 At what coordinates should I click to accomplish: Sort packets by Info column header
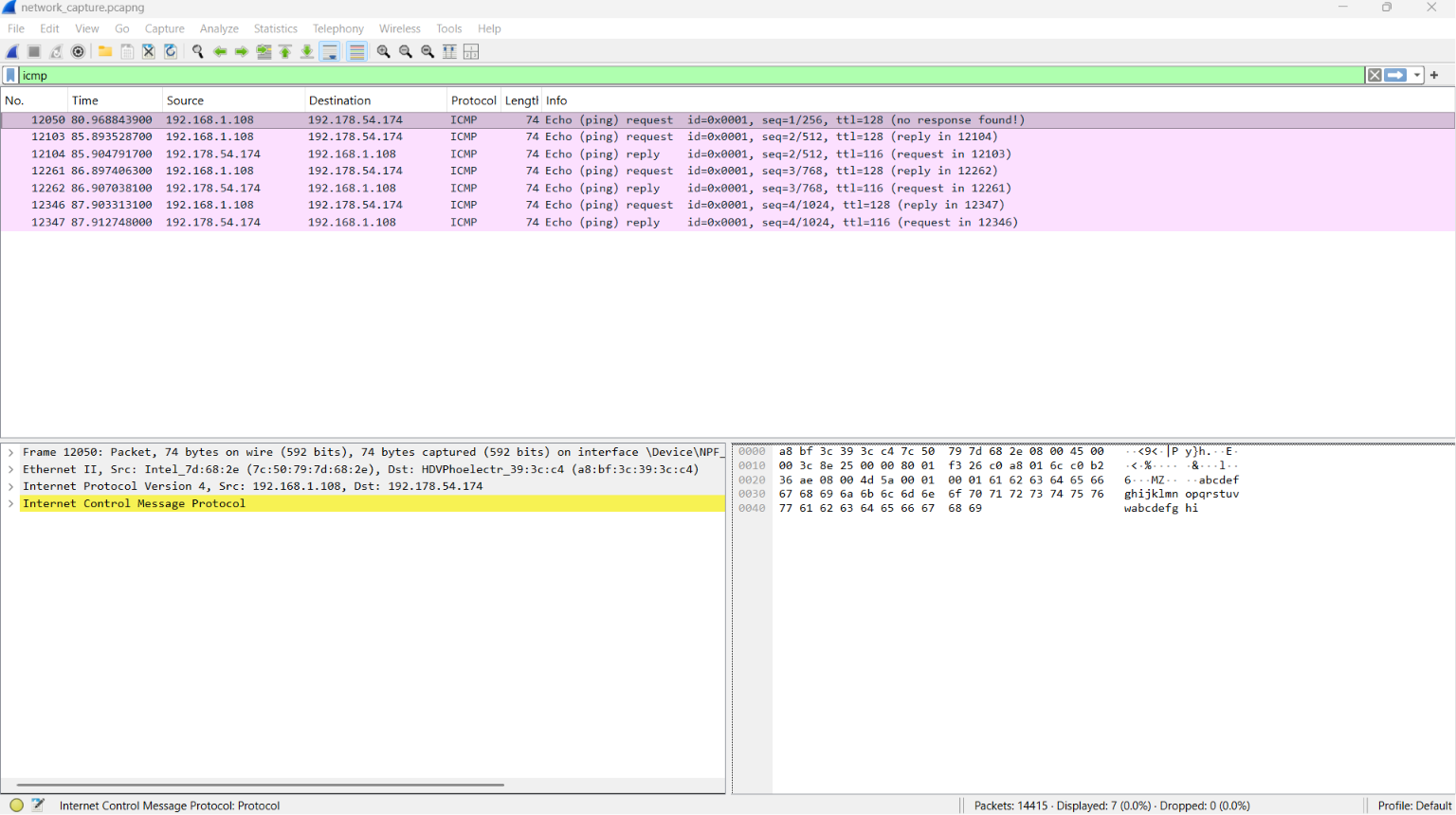click(x=997, y=100)
